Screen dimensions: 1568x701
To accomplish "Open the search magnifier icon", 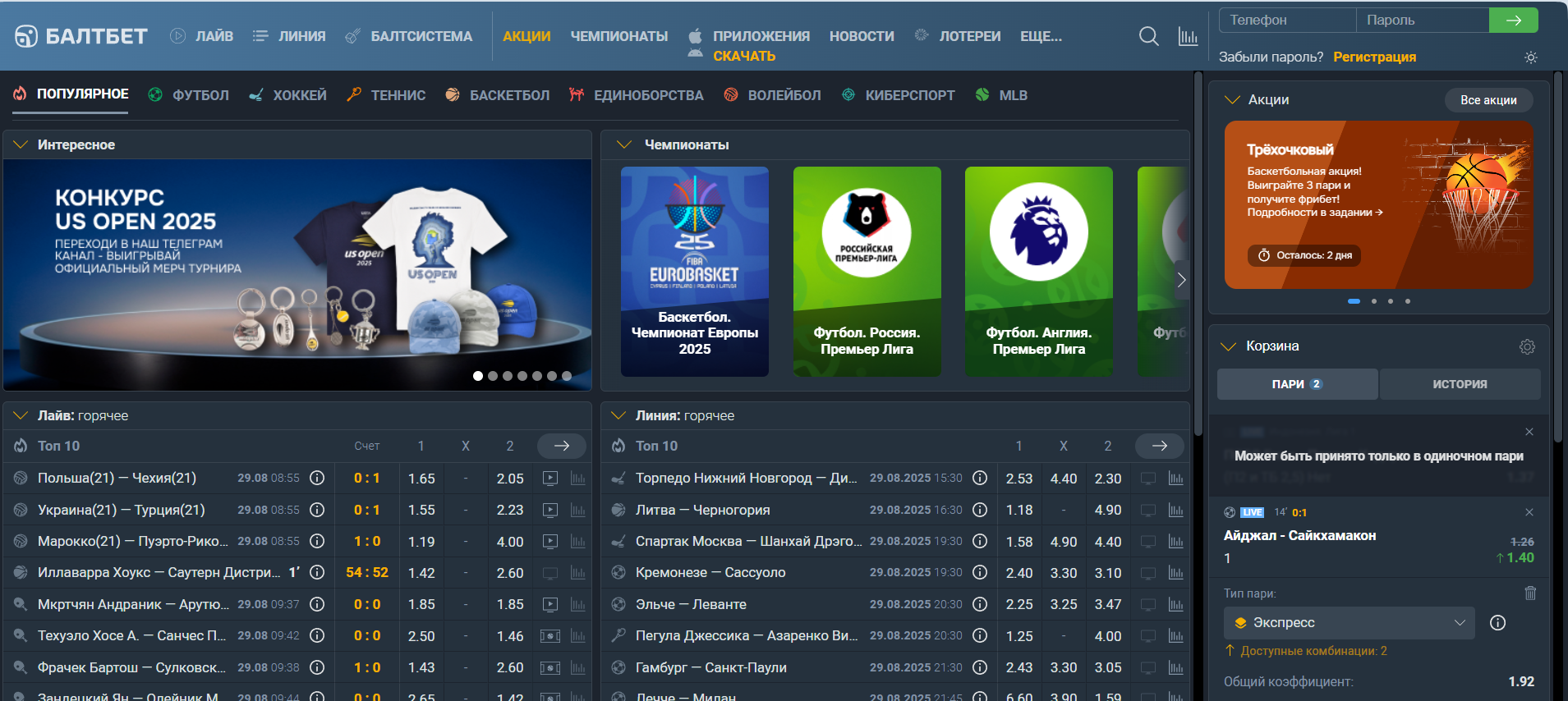I will tap(1149, 36).
